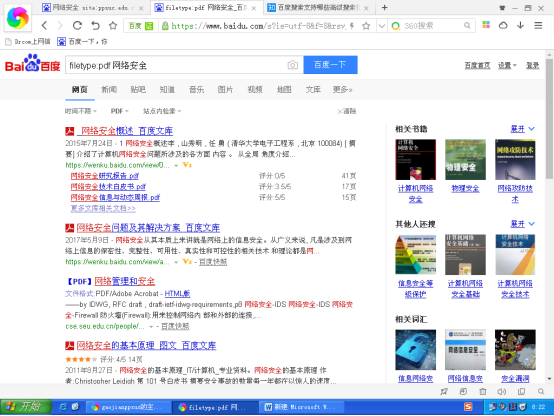Click the browser back arrow
Image resolution: width=554 pixels, height=416 pixels.
tap(44, 25)
